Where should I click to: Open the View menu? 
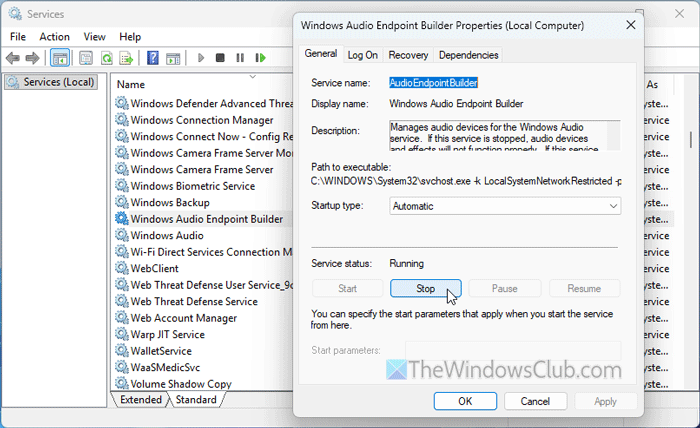[x=95, y=37]
